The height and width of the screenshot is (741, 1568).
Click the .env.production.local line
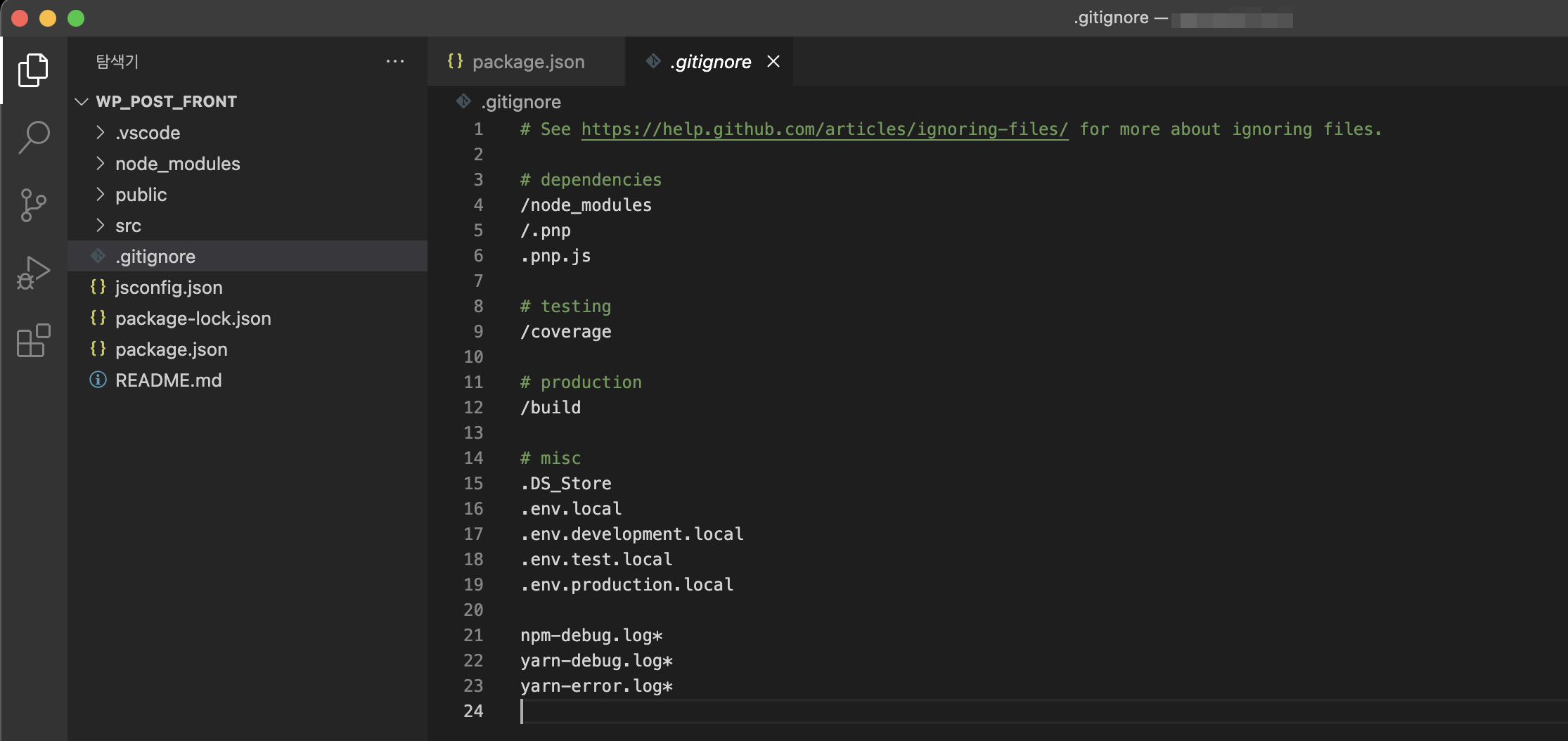[x=627, y=585]
